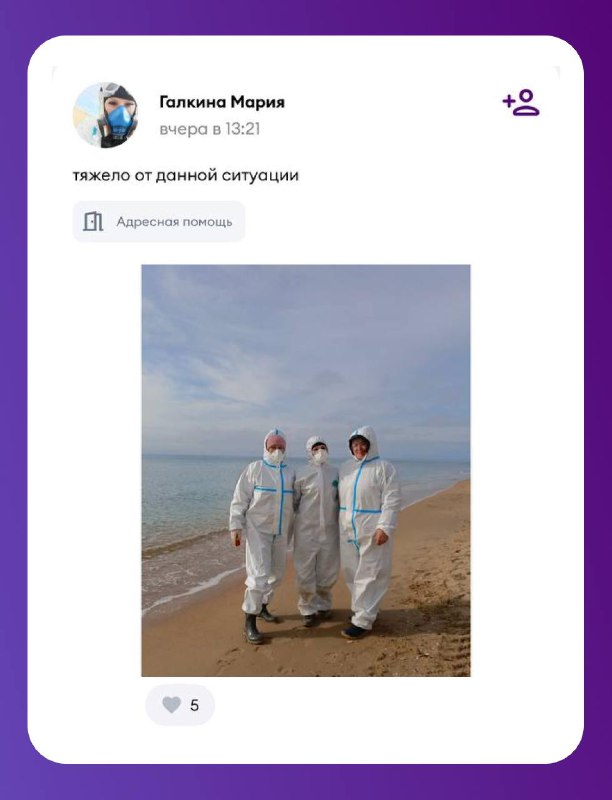The image size is (612, 800).
Task: Open Галкина Мария's profile avatar
Action: click(105, 115)
